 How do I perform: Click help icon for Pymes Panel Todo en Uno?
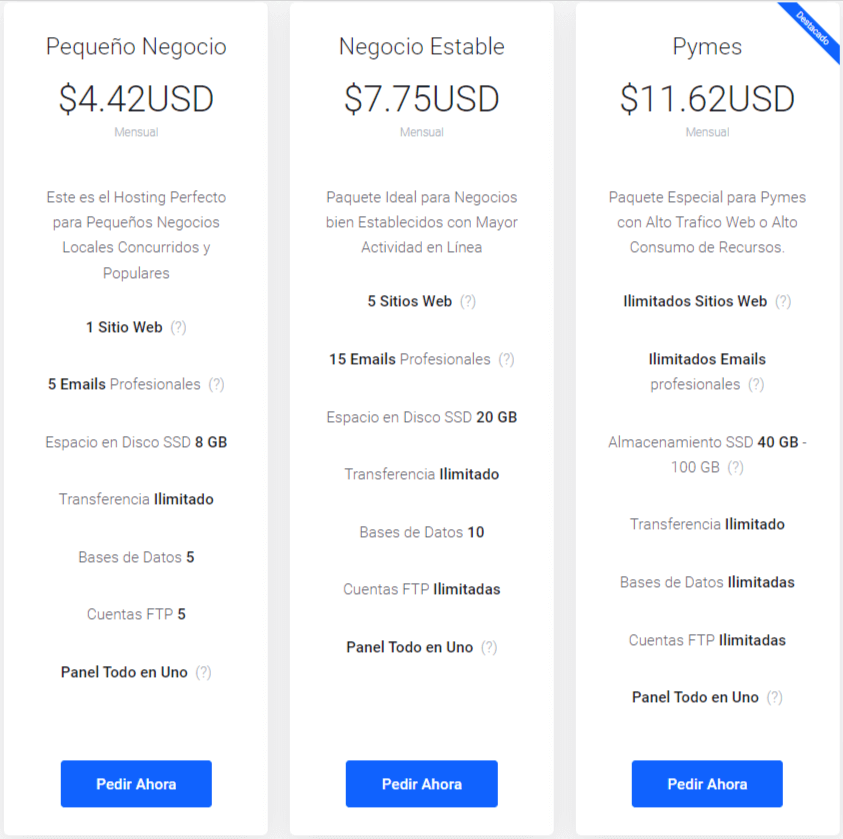pyautogui.click(x=775, y=697)
